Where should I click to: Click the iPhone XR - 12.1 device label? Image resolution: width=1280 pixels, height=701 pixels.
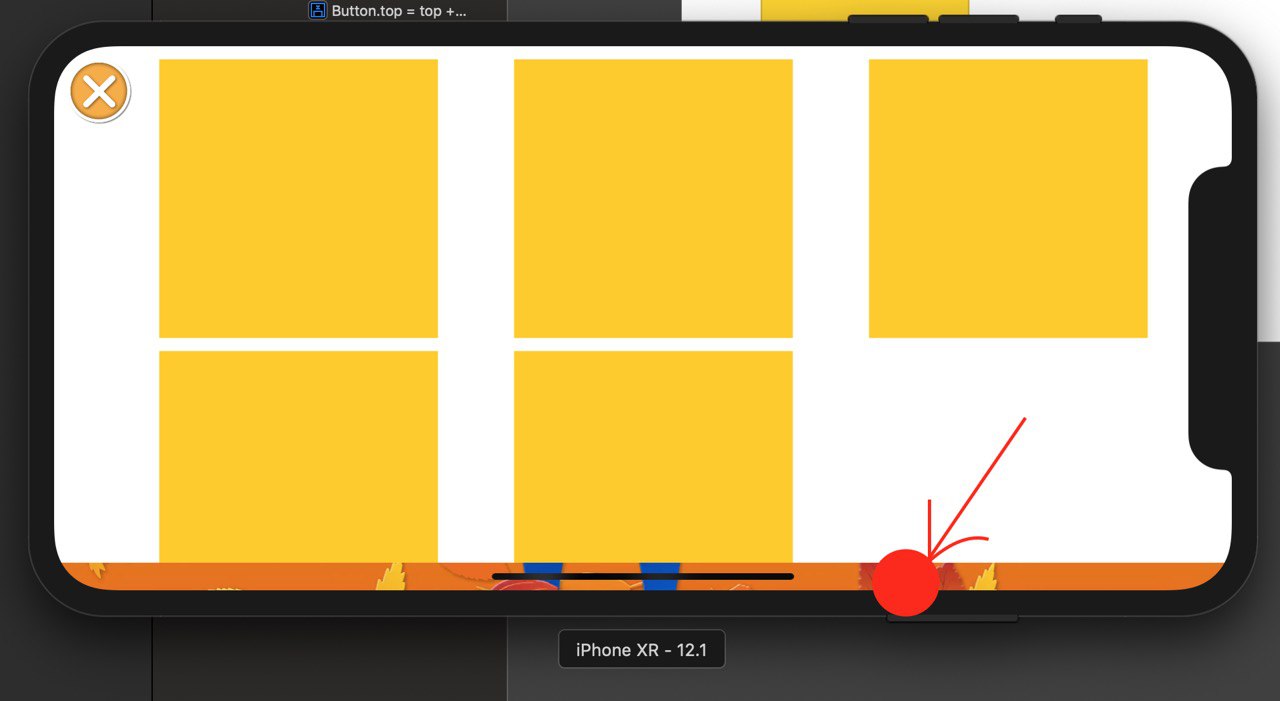pyautogui.click(x=641, y=650)
